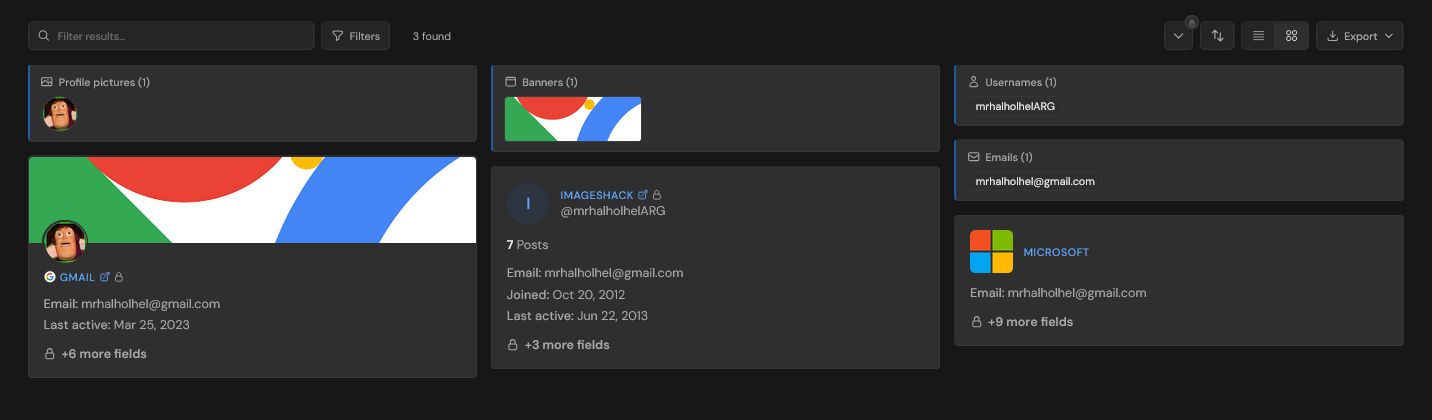Viewport: 1432px width, 420px height.
Task: Expand +6 more fields in Gmail card
Action: (x=95, y=354)
